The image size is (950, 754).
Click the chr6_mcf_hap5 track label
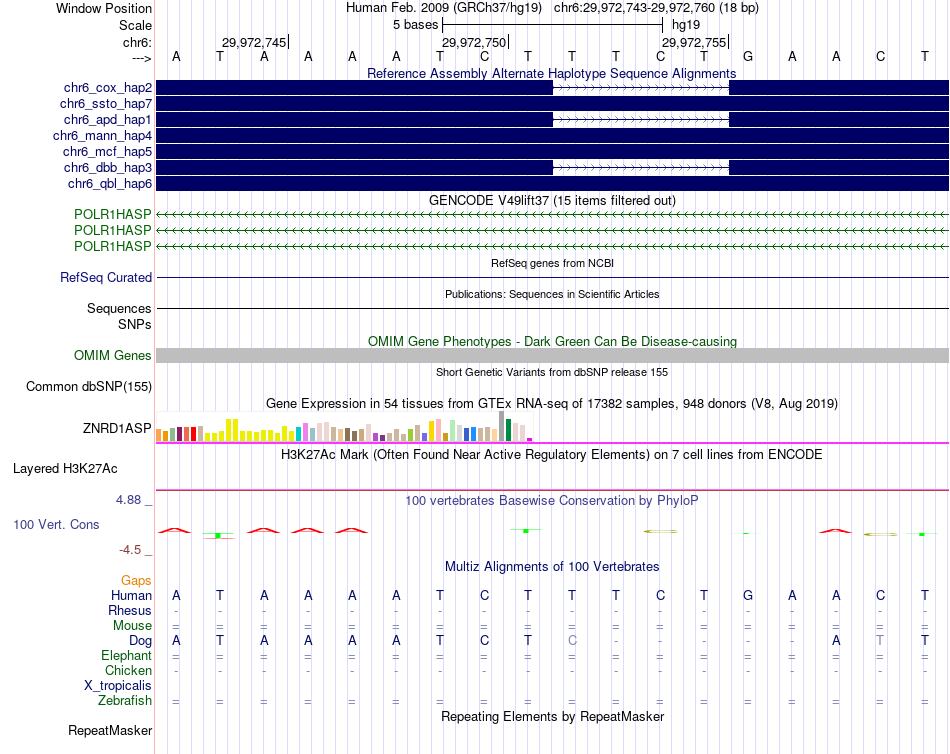[107, 152]
